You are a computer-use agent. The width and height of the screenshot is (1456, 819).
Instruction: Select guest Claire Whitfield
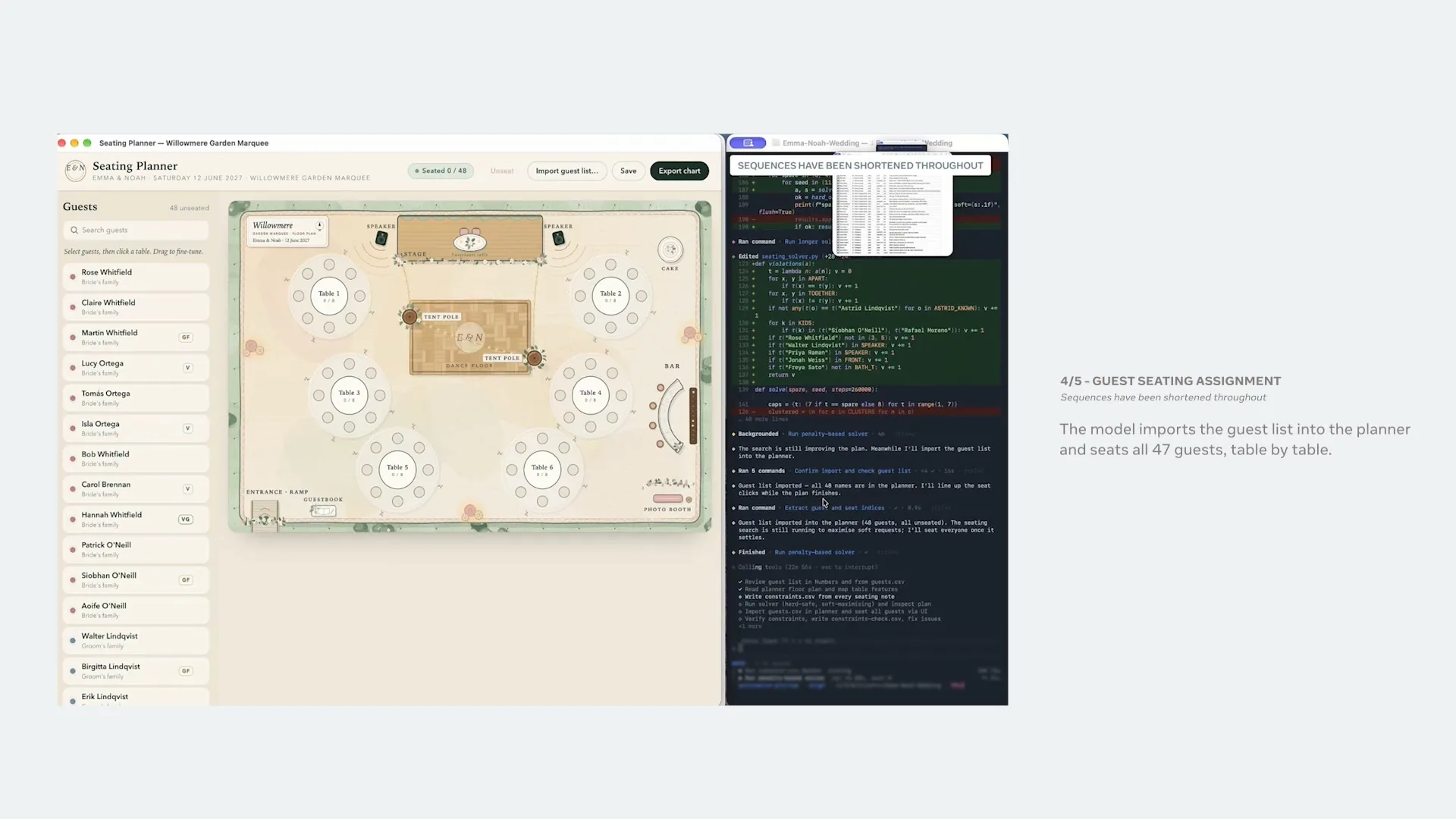click(136, 307)
